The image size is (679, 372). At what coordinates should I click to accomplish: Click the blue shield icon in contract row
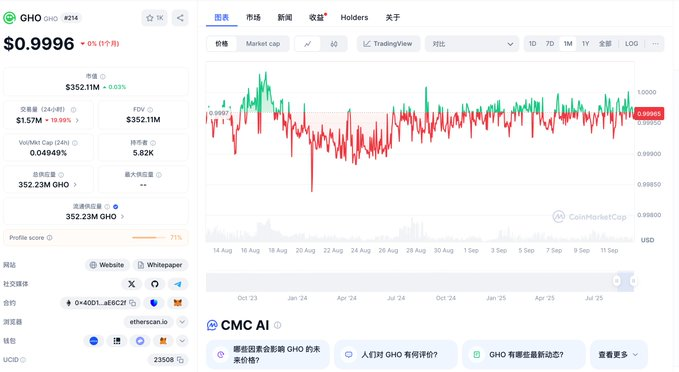(x=154, y=303)
